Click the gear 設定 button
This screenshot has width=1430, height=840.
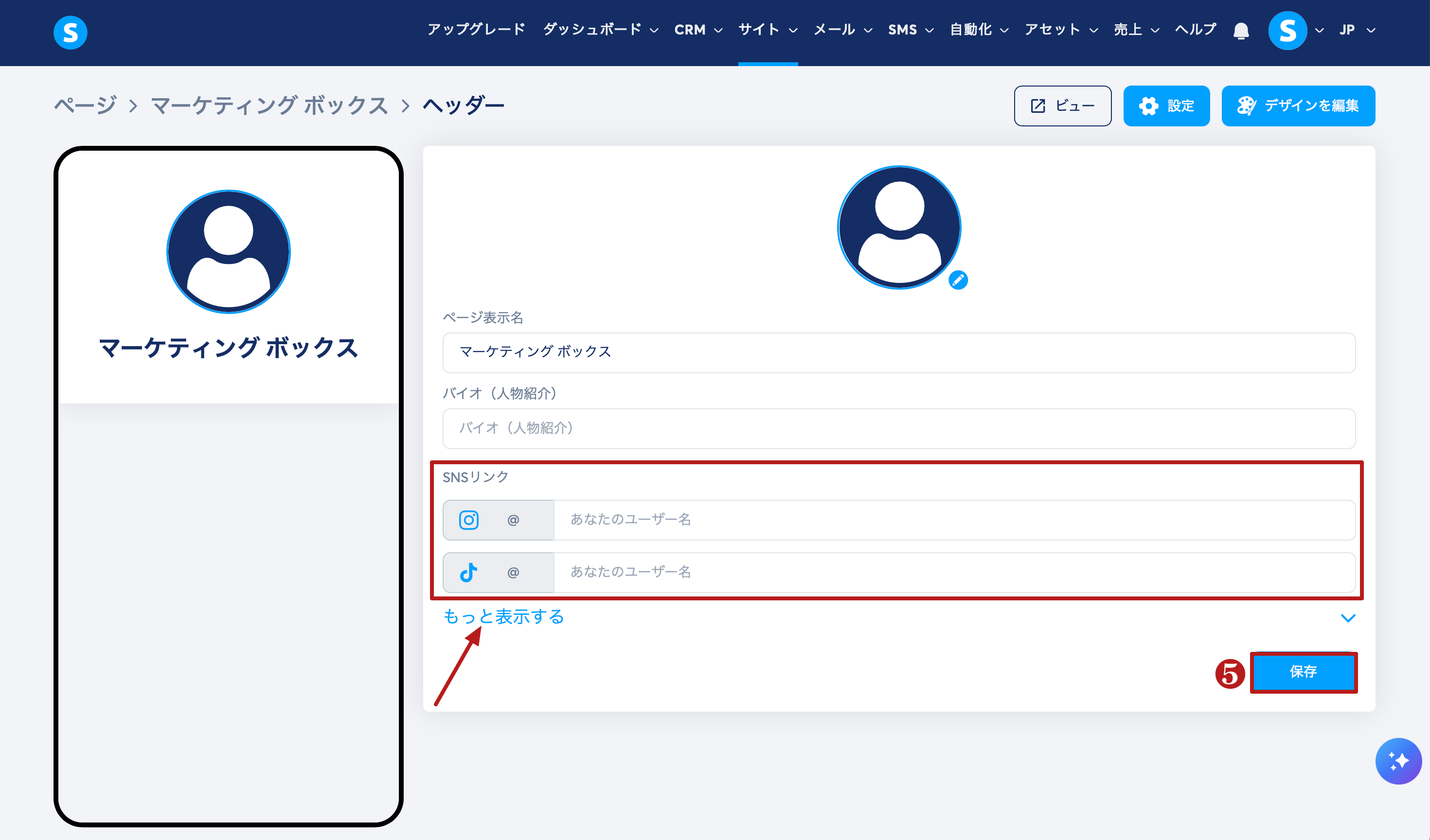1166,106
